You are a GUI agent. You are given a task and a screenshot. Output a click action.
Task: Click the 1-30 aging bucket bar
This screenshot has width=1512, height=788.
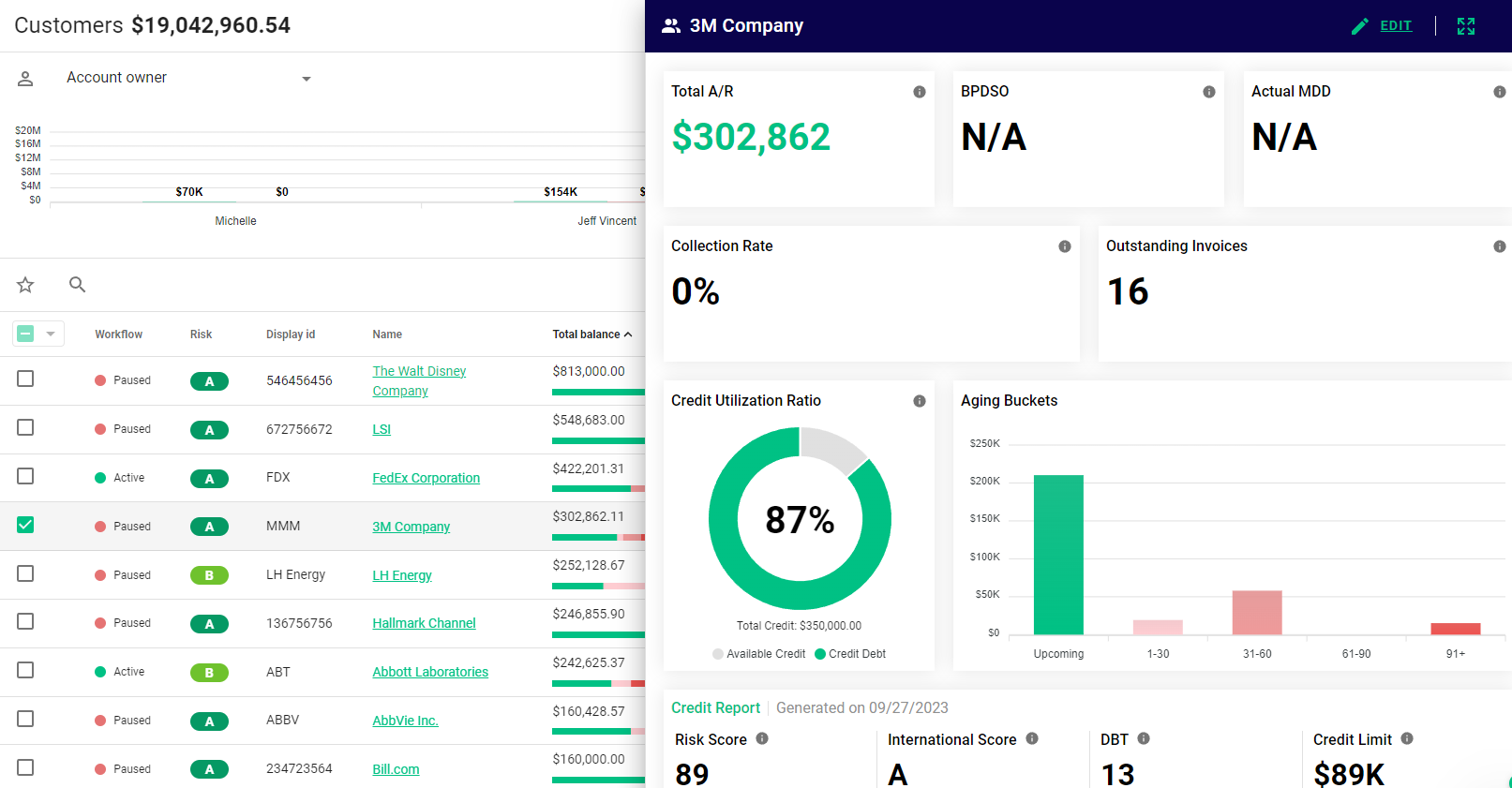pos(1158,628)
